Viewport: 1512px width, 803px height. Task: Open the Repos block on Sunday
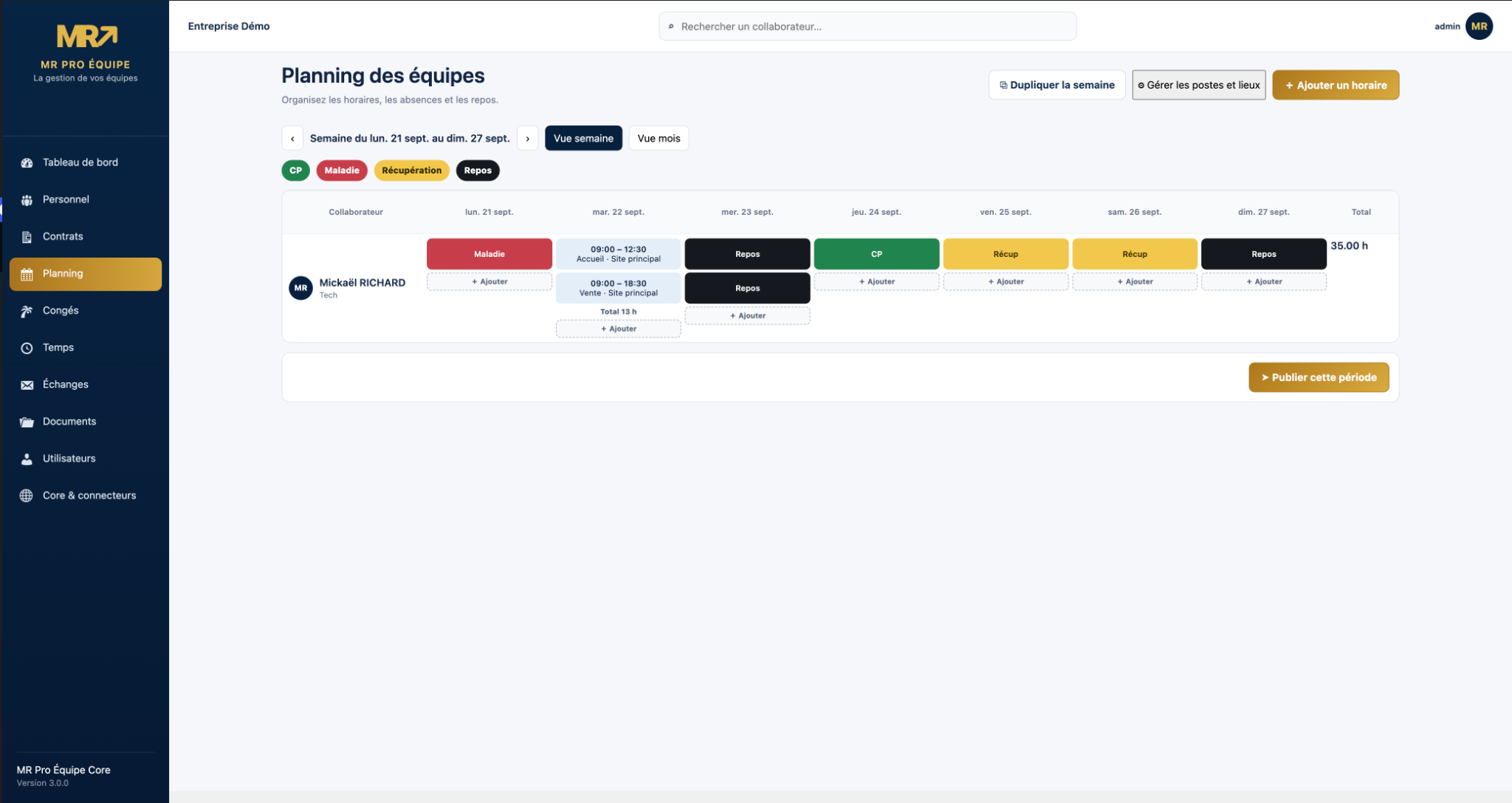[1264, 254]
